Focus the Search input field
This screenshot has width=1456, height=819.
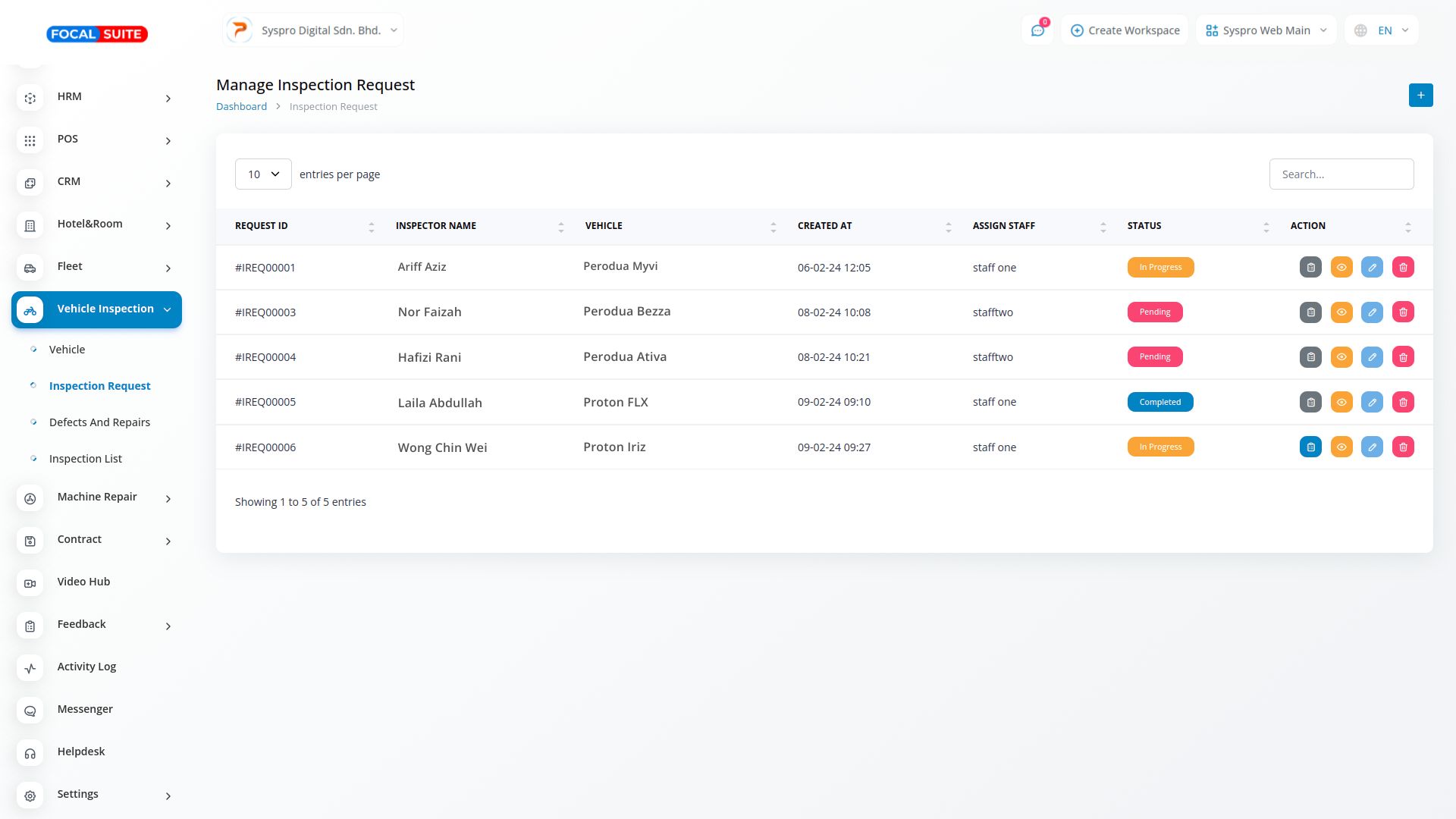tap(1341, 174)
